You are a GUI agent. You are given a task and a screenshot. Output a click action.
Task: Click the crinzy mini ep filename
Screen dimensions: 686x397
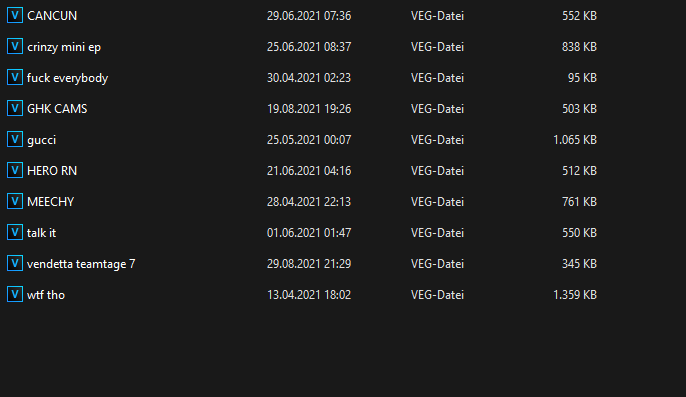(x=64, y=47)
